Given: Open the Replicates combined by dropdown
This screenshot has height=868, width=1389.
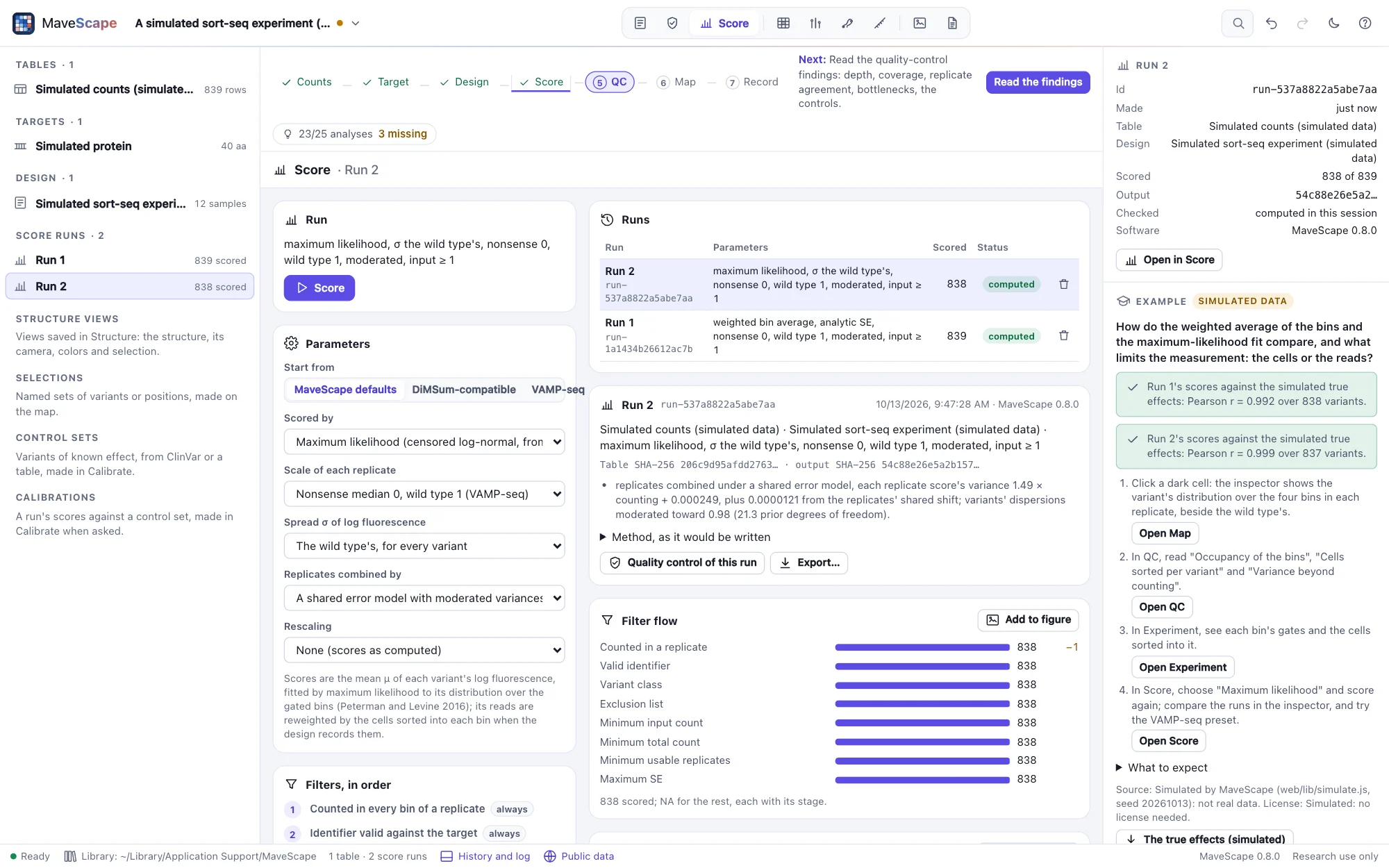Looking at the screenshot, I should tap(424, 598).
